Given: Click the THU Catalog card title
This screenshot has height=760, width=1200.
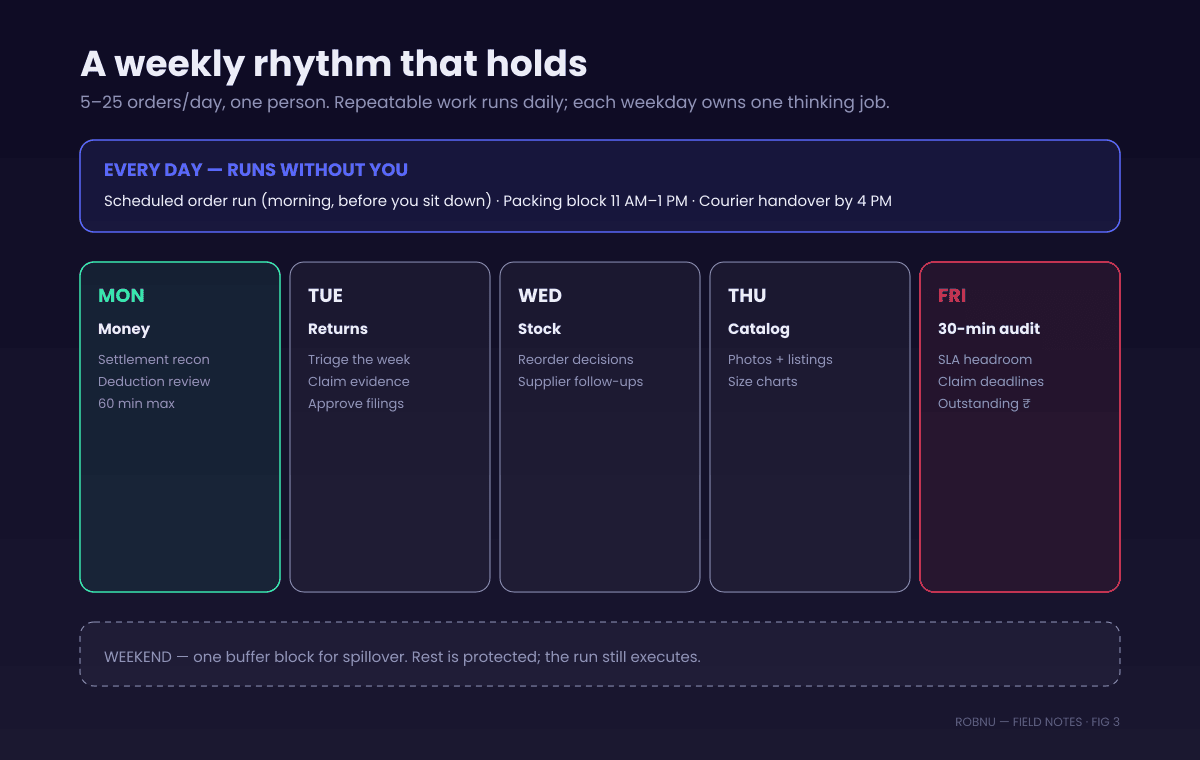Looking at the screenshot, I should click(758, 329).
